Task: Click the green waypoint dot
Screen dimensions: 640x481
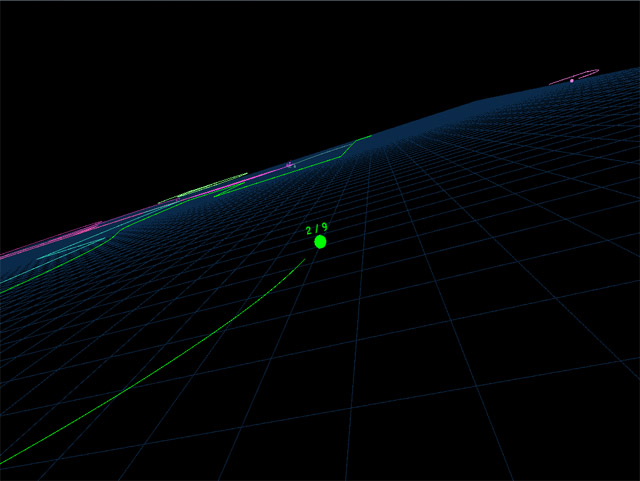Action: [x=320, y=242]
